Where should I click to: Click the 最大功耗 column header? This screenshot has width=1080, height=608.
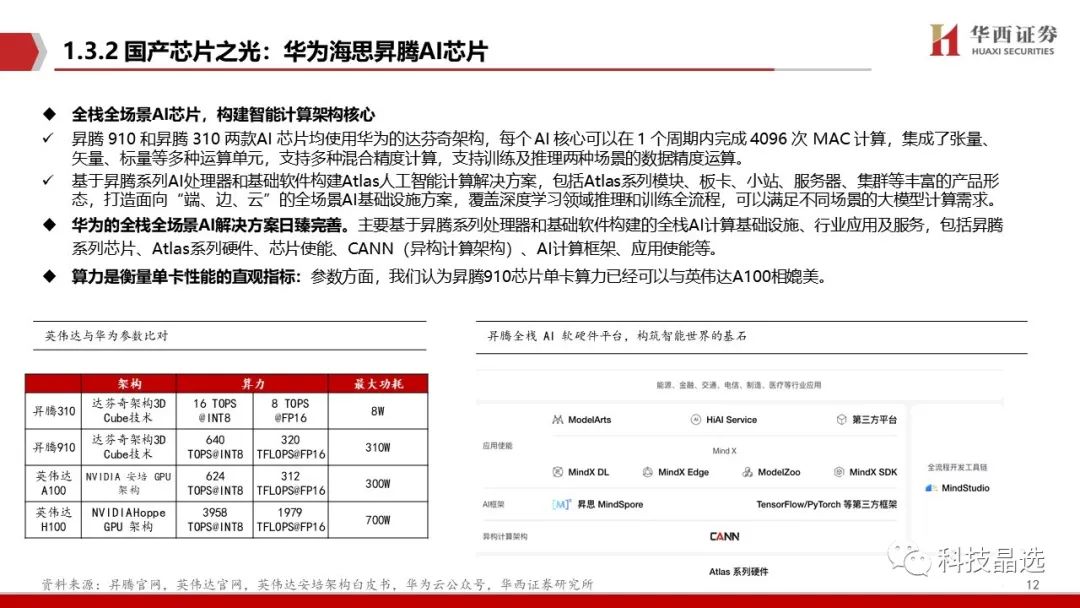(378, 384)
